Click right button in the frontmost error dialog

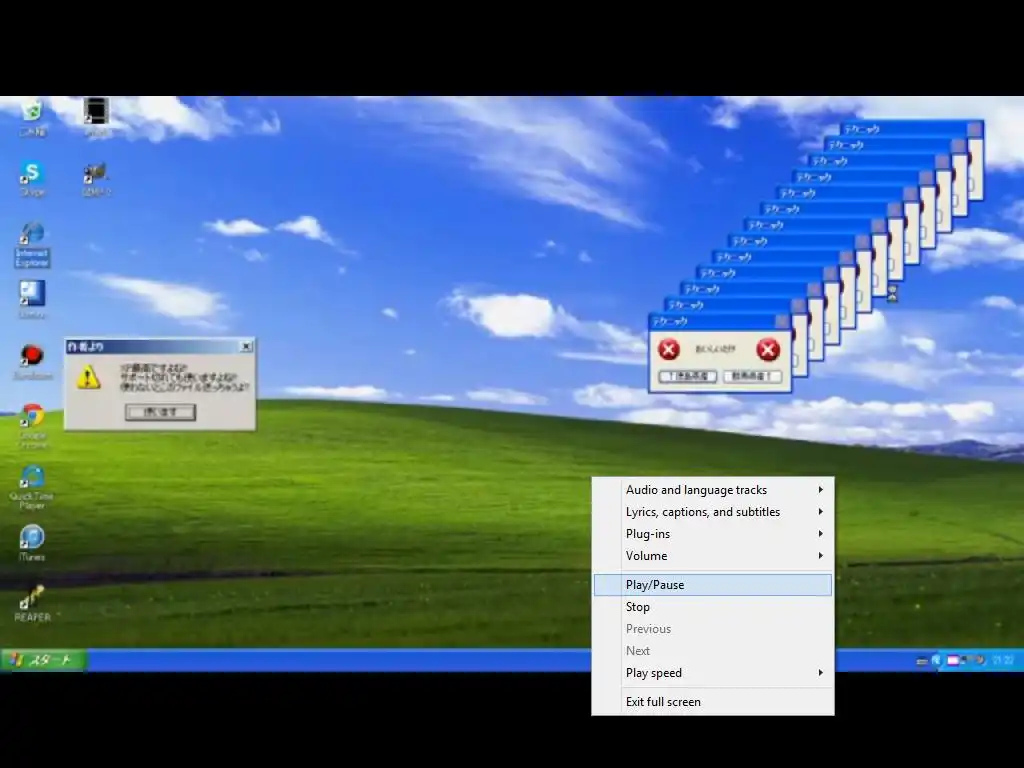coord(752,377)
